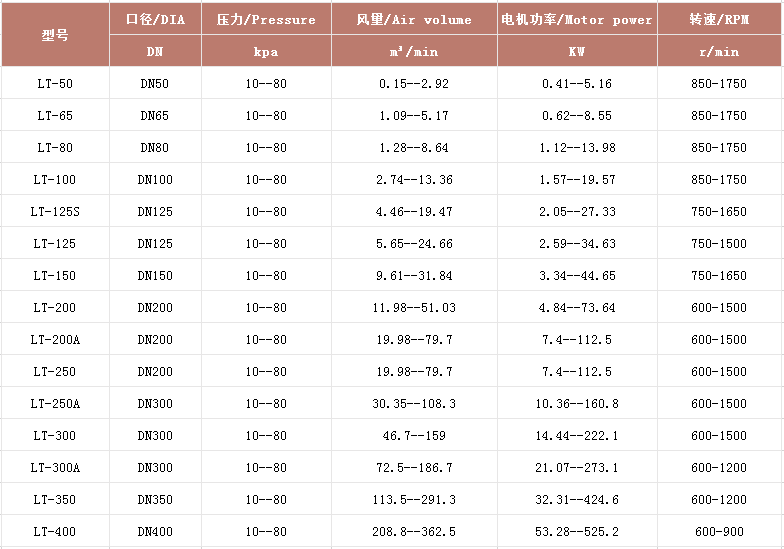Click the air volume value 2.74--13.36

pos(414,180)
